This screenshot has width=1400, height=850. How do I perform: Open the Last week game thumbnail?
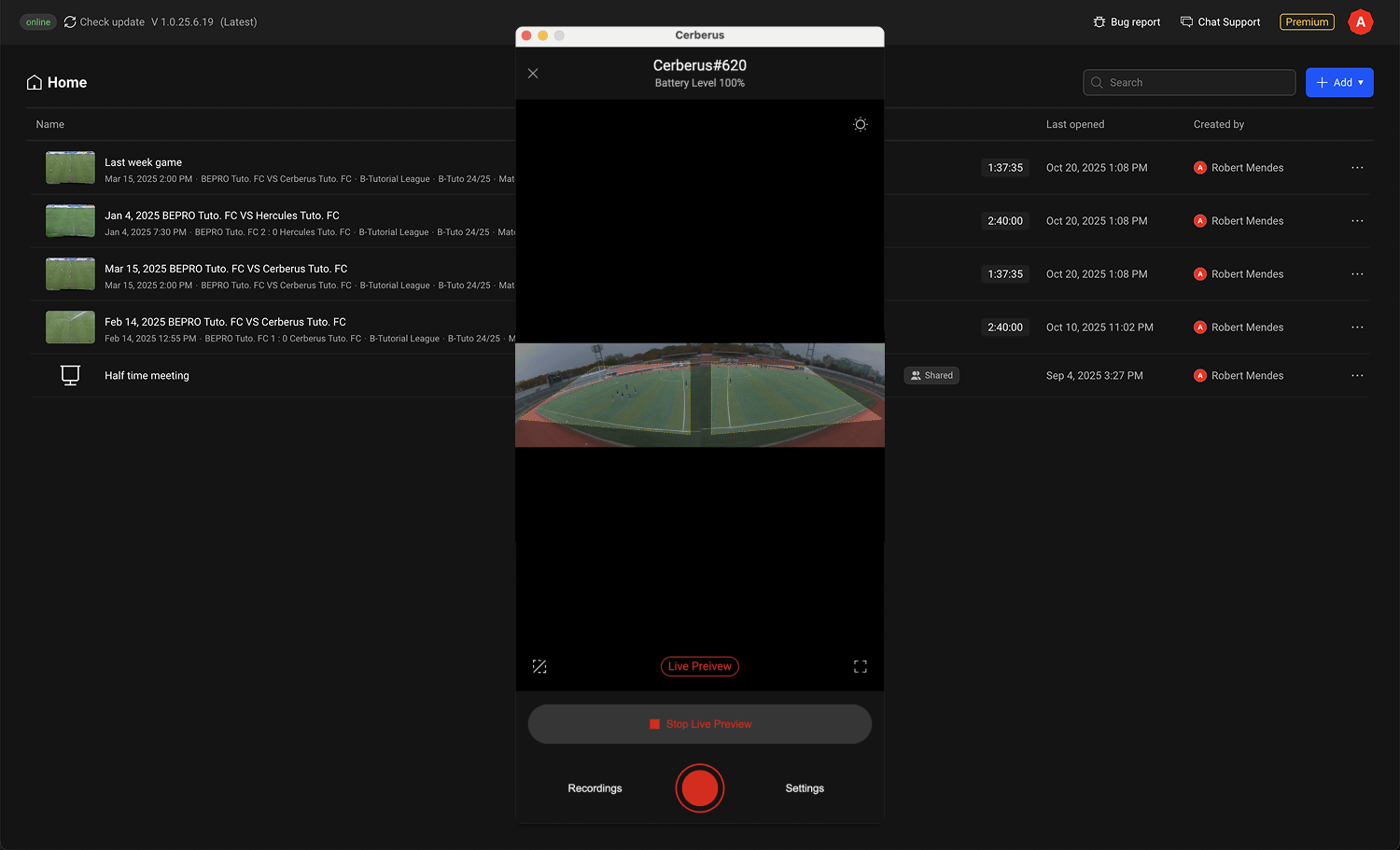tap(70, 168)
